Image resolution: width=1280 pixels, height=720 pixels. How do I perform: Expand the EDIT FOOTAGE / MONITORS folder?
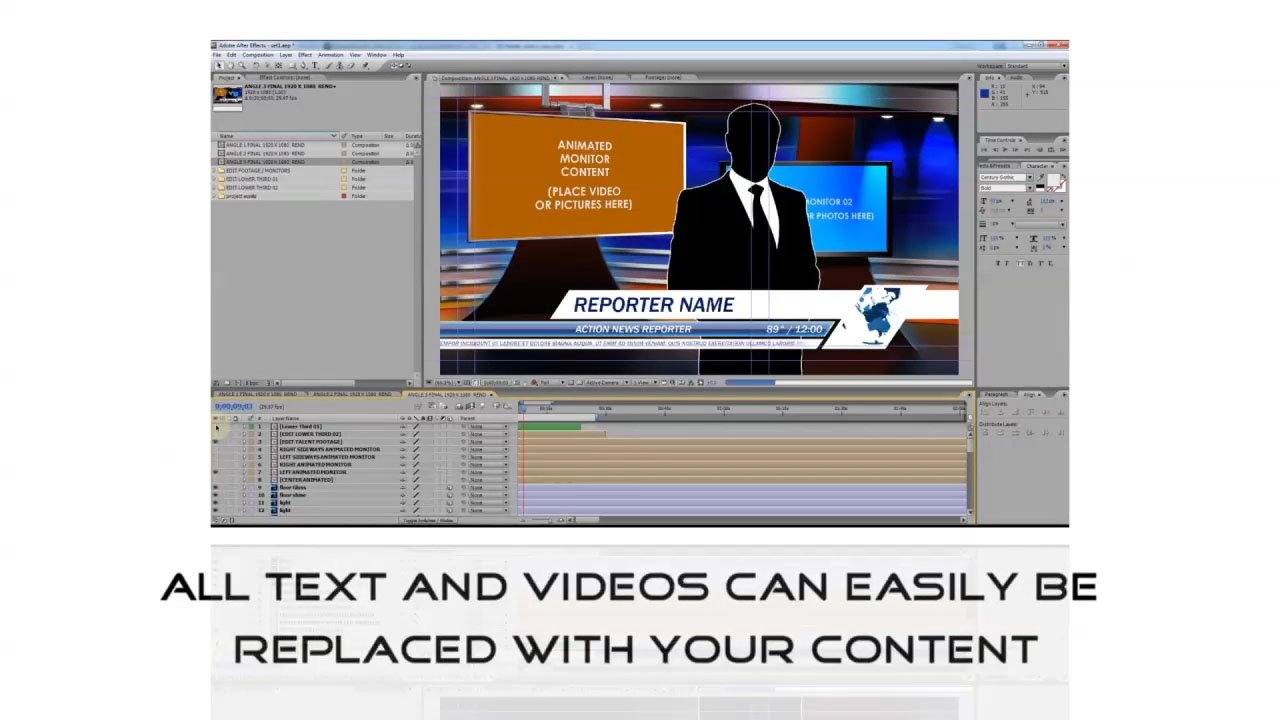click(214, 171)
